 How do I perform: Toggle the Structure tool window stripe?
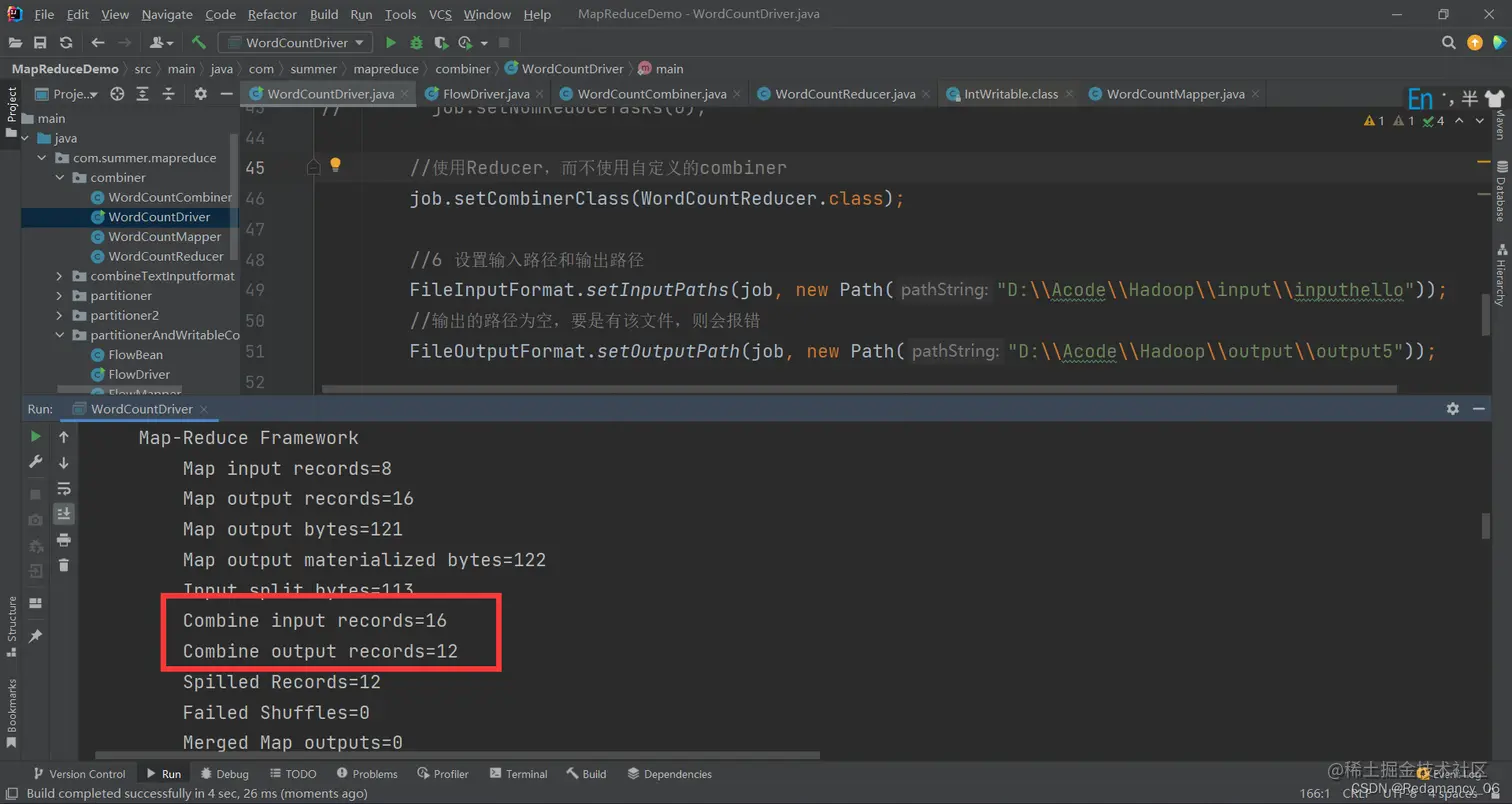(12, 626)
